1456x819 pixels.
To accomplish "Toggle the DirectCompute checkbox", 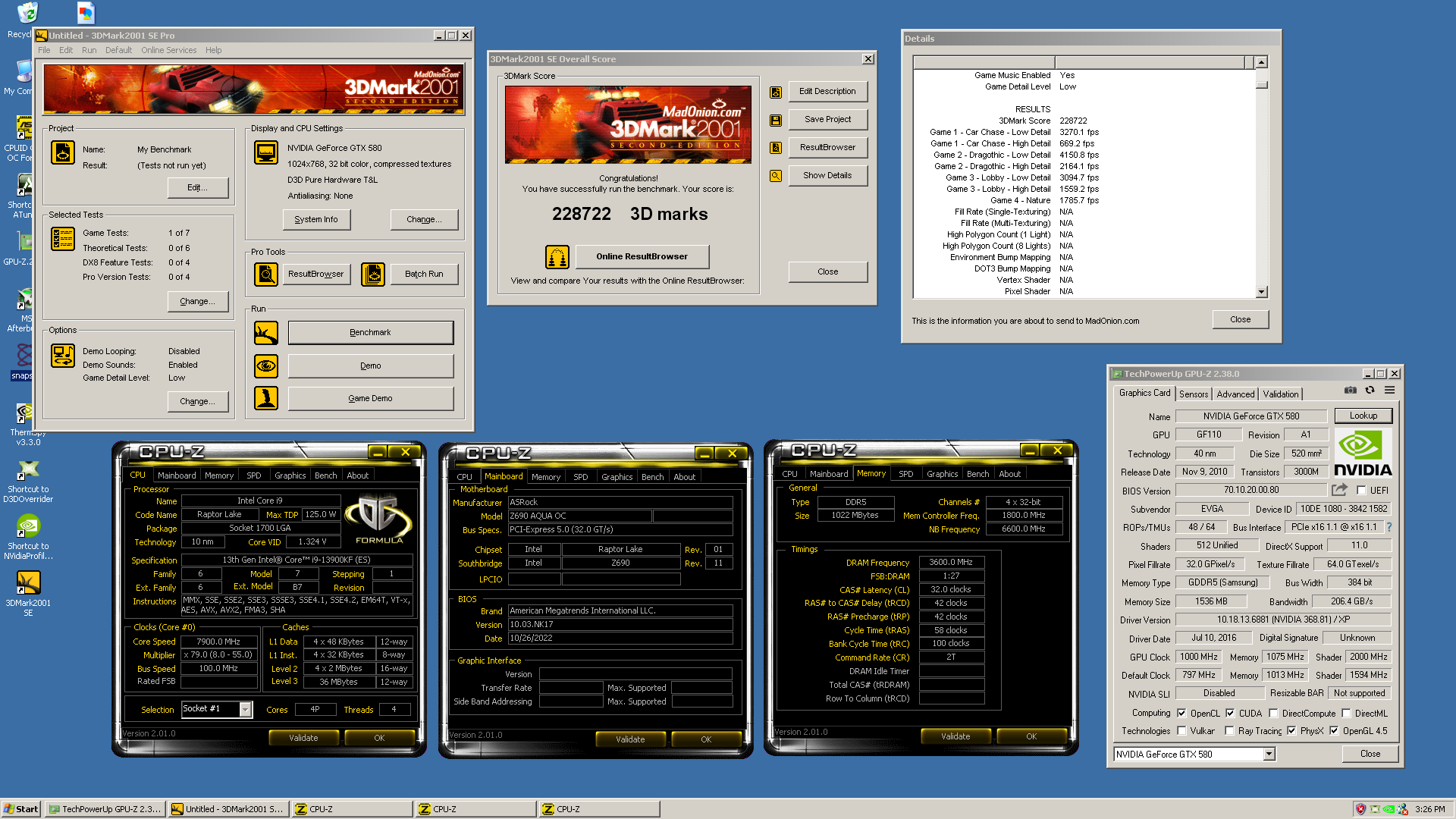I will click(1273, 714).
